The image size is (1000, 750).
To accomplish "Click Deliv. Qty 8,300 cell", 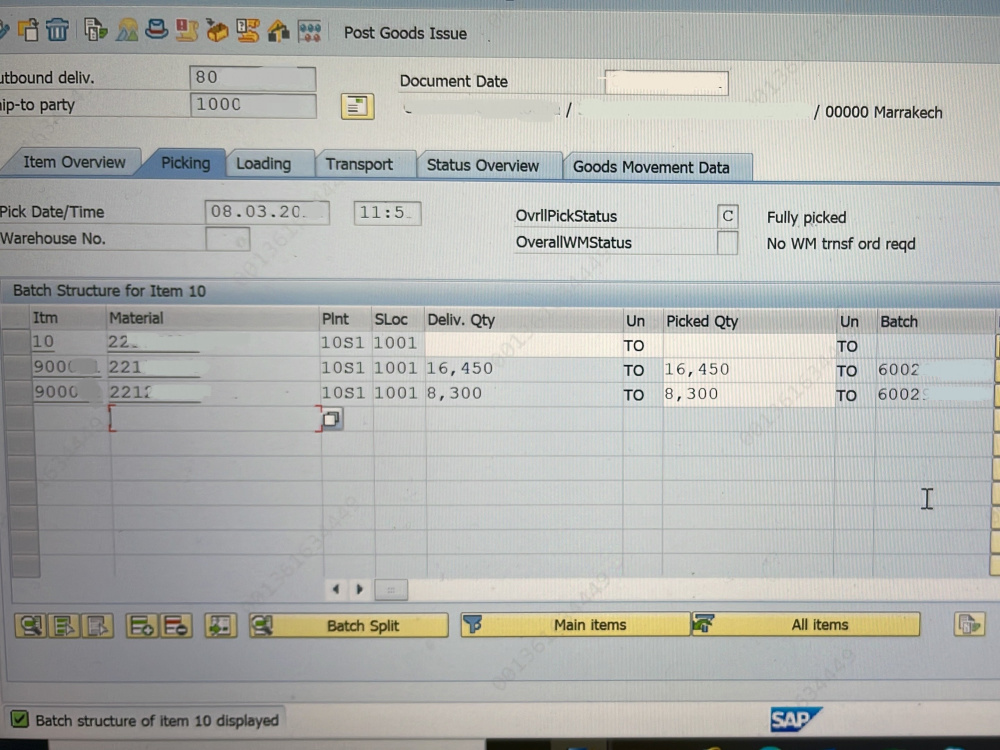I will pyautogui.click(x=524, y=393).
